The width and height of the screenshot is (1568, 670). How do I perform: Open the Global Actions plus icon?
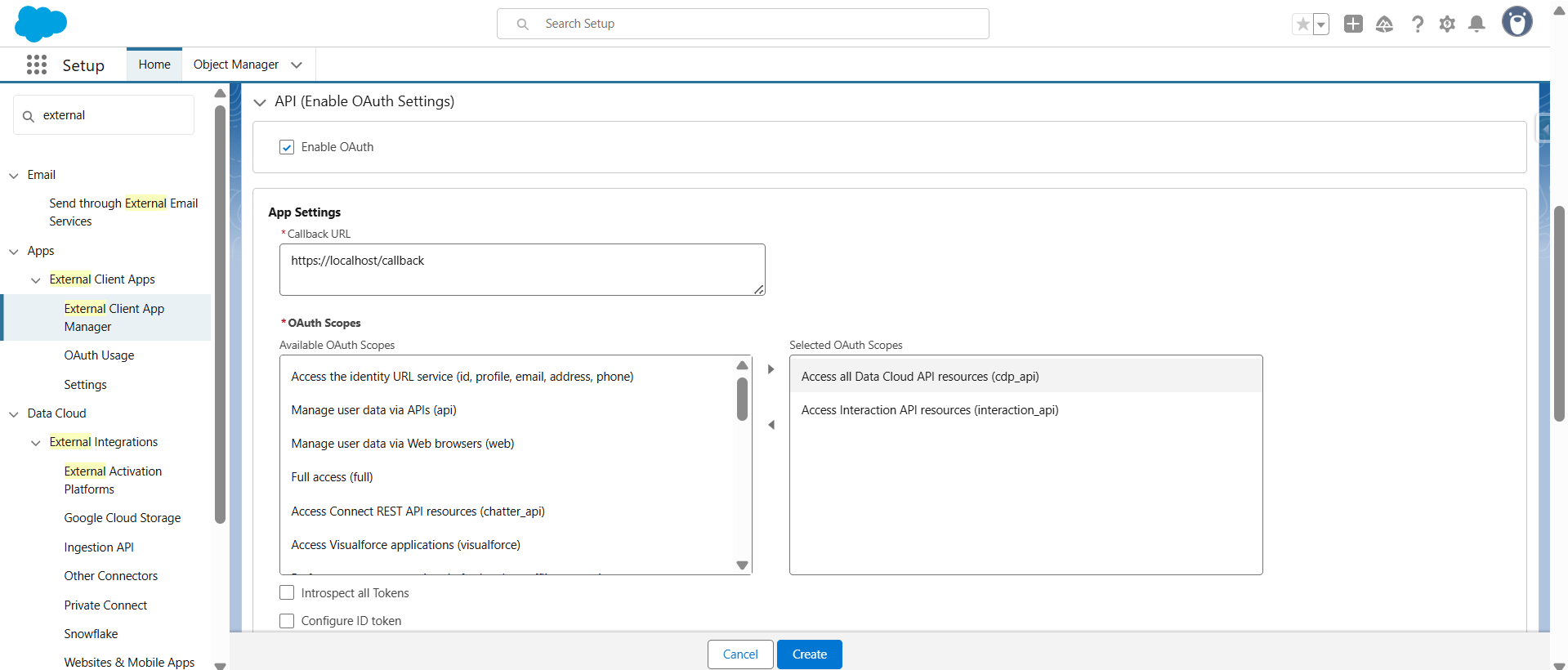[1353, 25]
